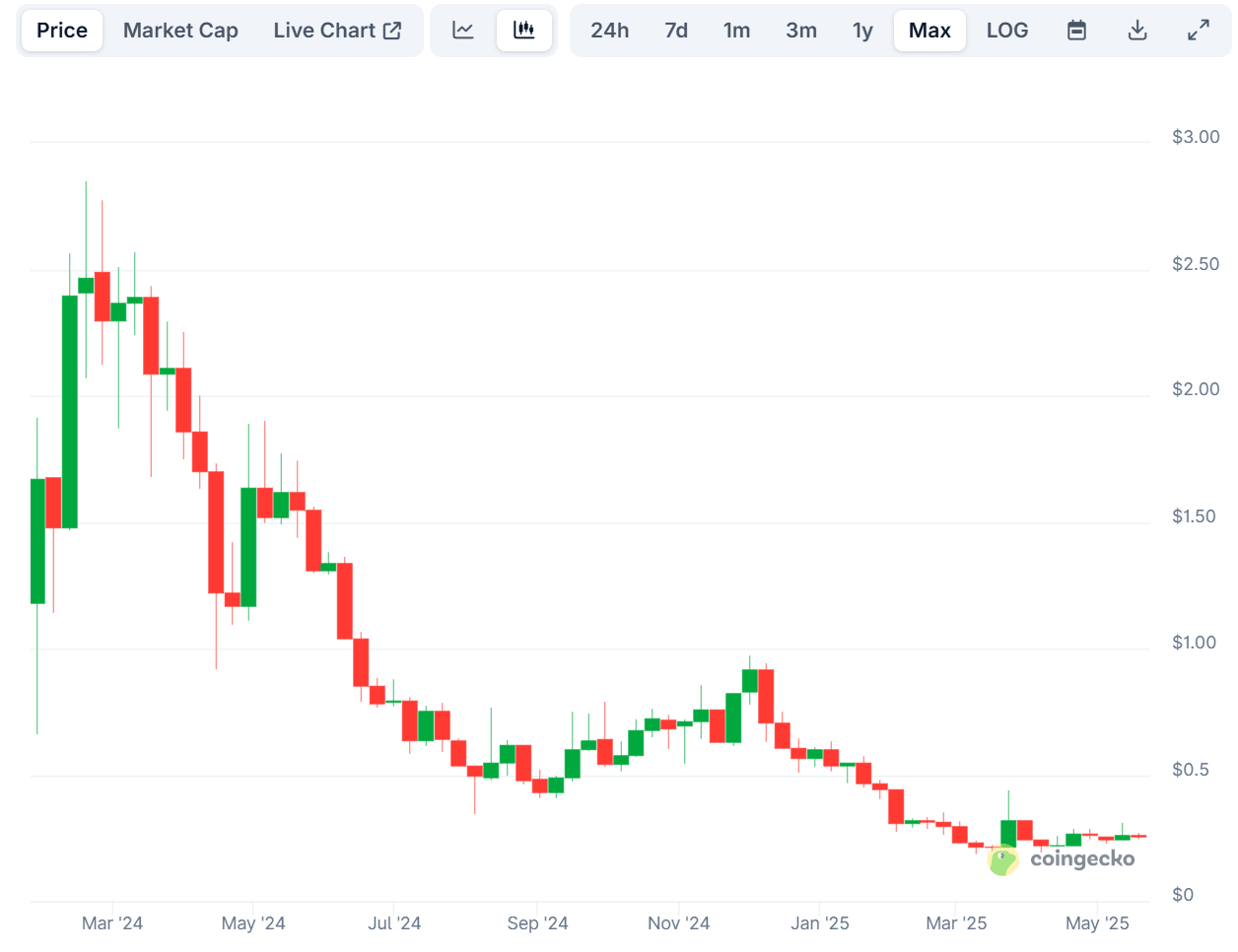
Task: Click the Mar '25 date axis label
Action: (956, 923)
